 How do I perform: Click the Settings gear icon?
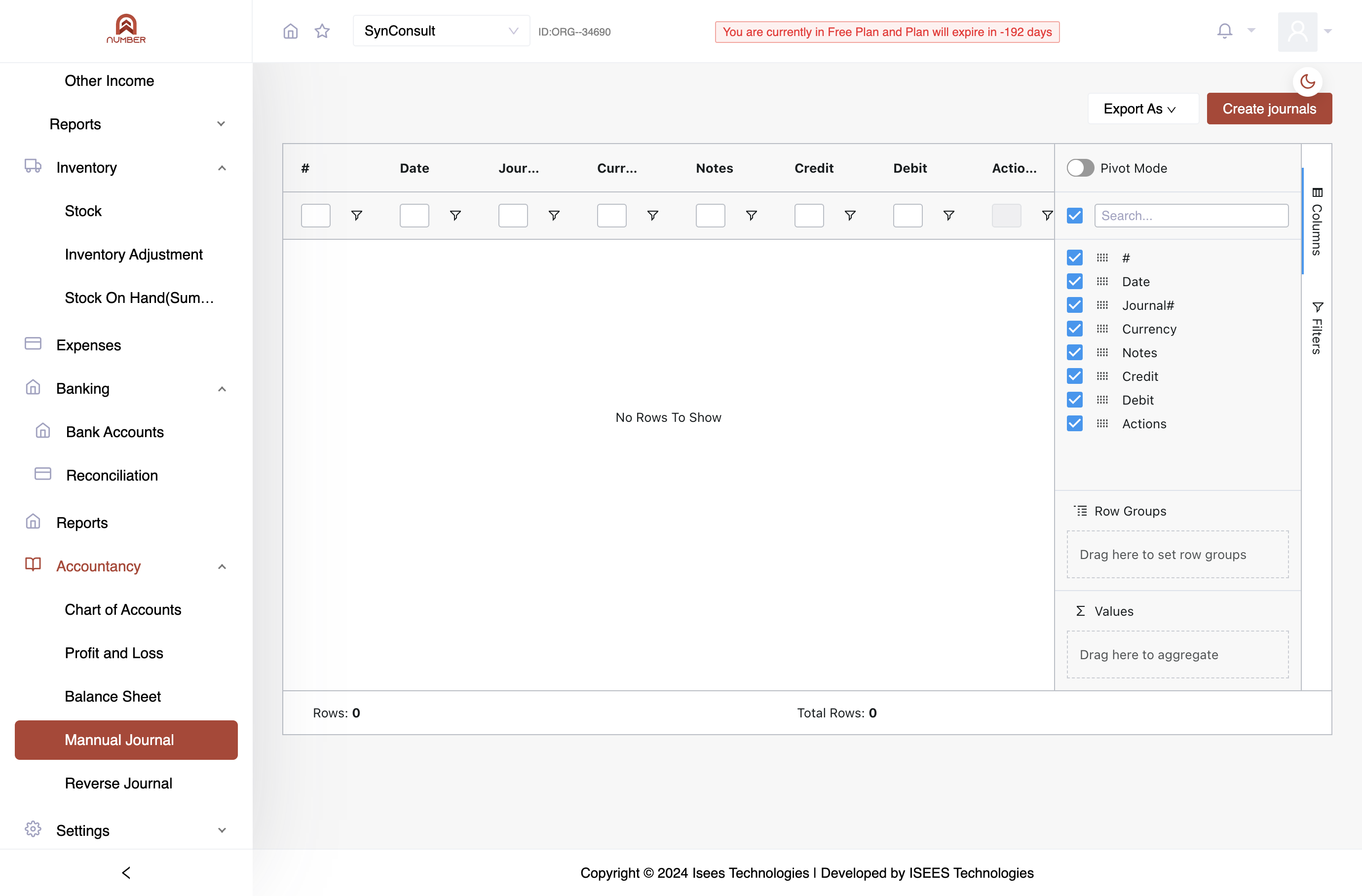pos(33,829)
